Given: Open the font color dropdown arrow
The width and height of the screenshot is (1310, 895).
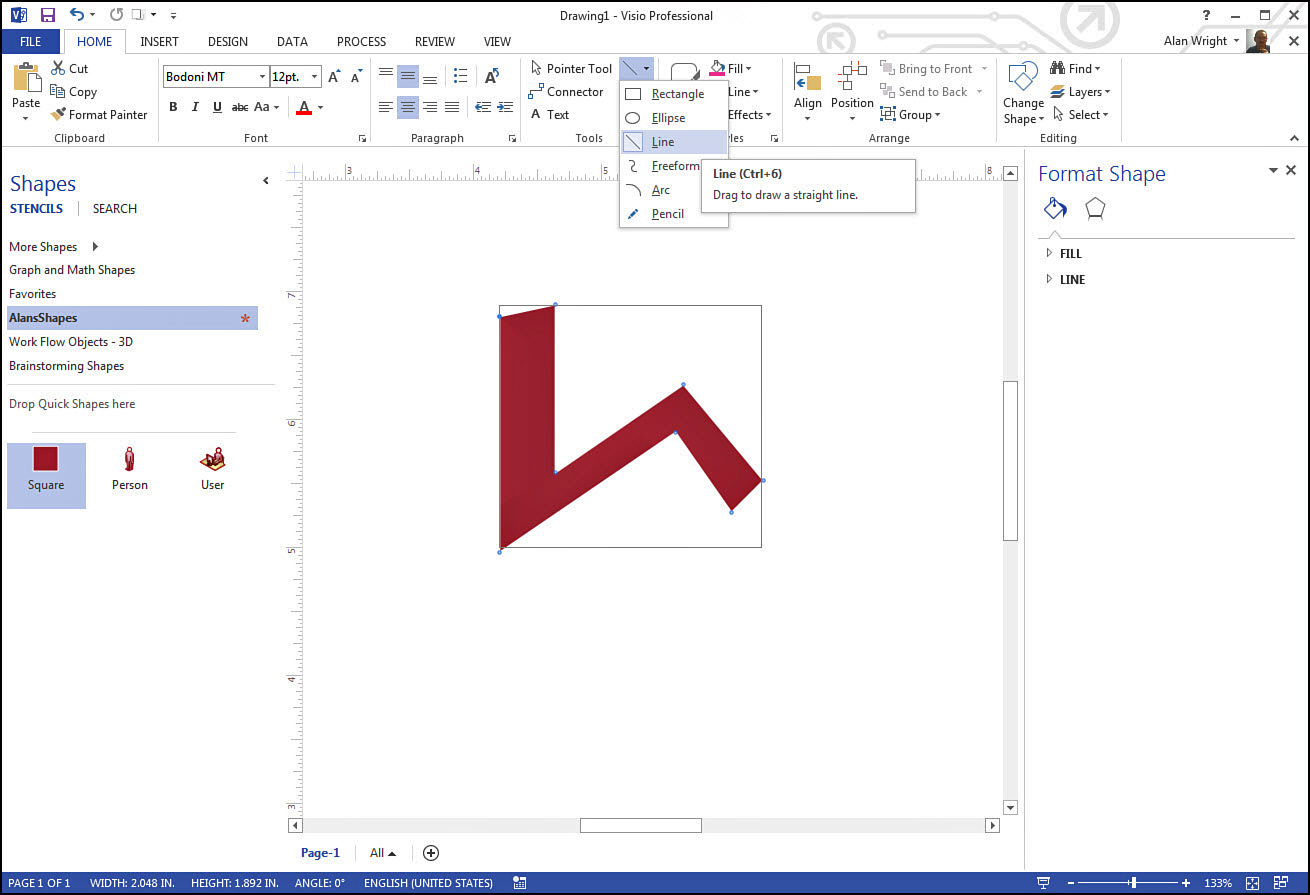Looking at the screenshot, I should tap(321, 107).
